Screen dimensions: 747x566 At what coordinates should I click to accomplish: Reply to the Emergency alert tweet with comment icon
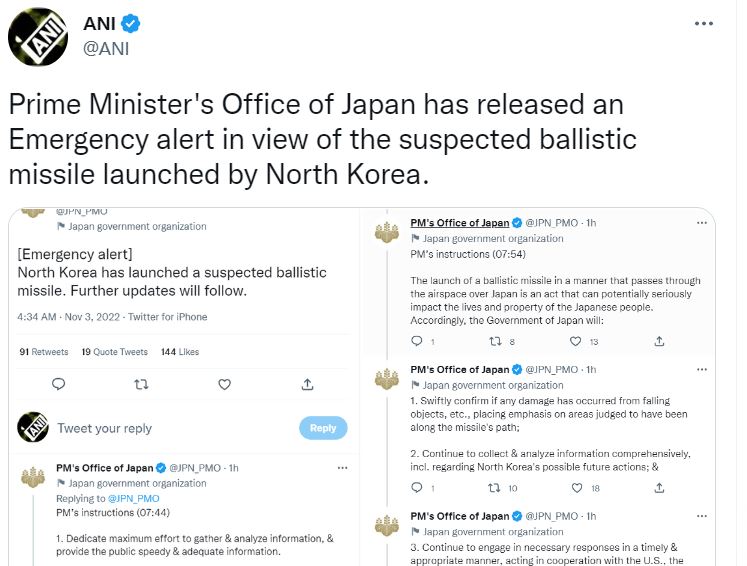(58, 383)
